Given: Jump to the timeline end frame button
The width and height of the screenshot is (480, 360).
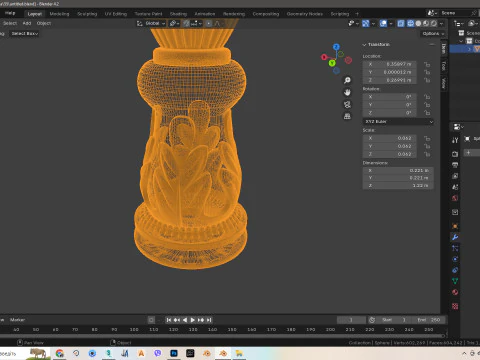Looking at the screenshot, I should (x=209, y=320).
